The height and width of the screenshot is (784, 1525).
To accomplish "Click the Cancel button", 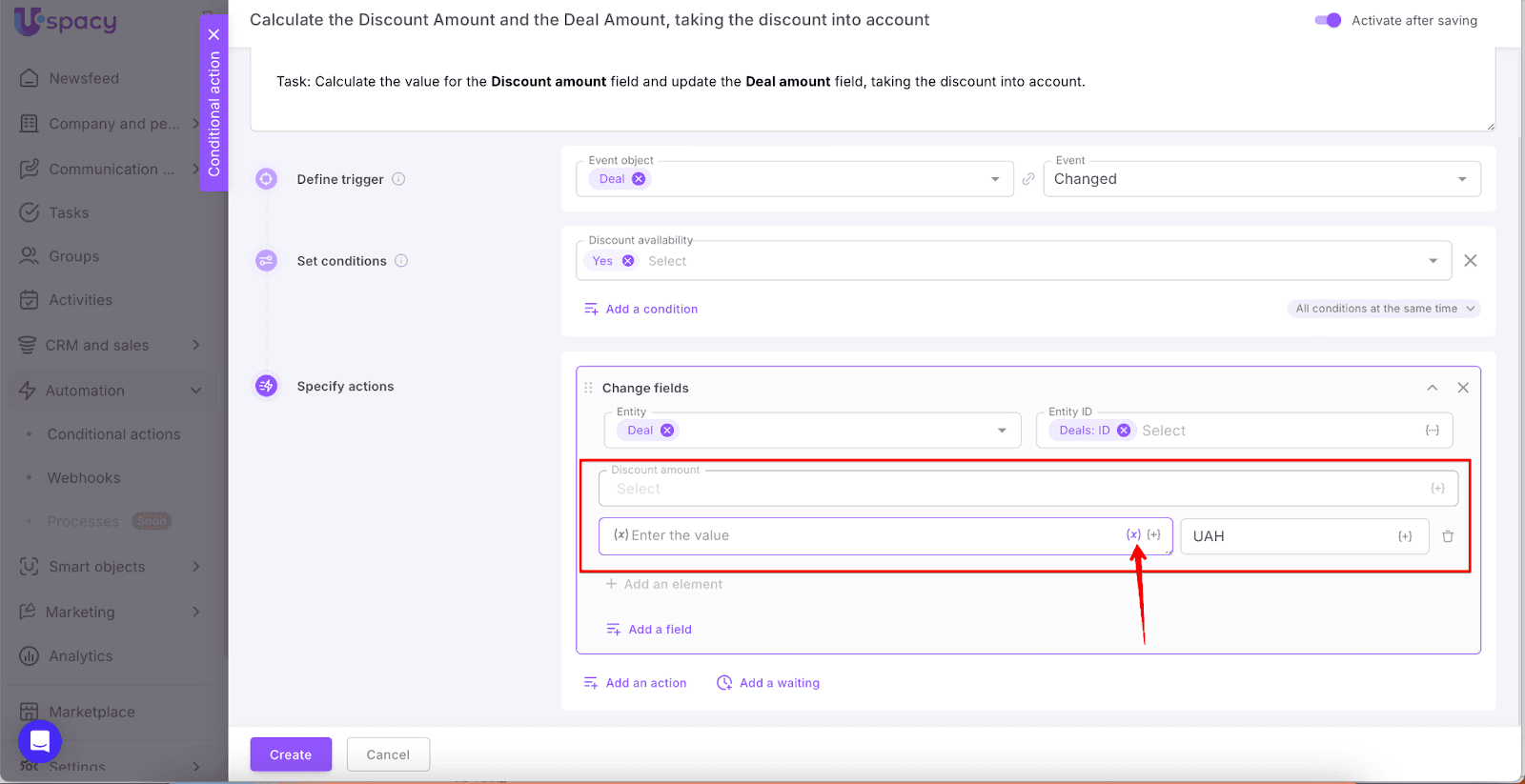I will [388, 754].
